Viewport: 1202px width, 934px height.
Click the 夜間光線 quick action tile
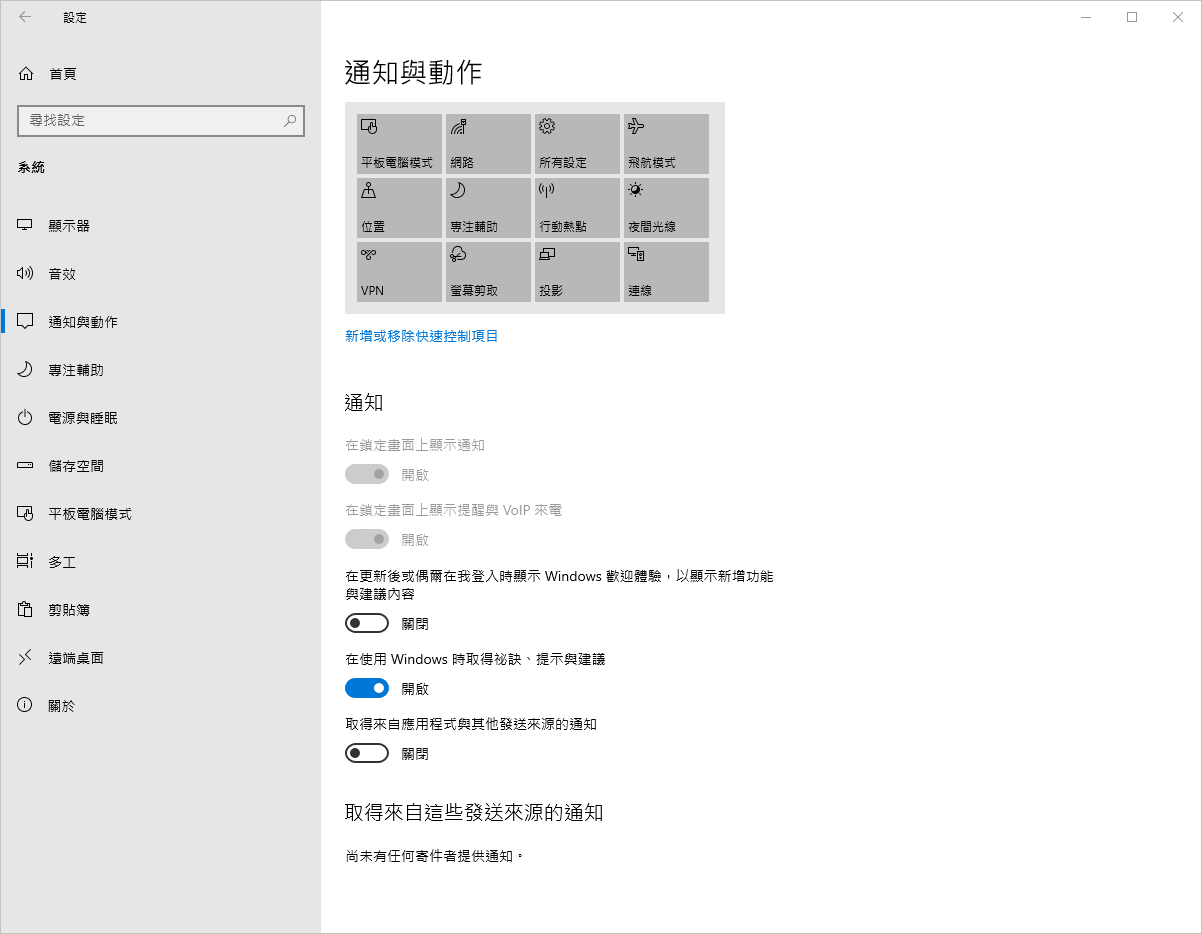point(666,208)
